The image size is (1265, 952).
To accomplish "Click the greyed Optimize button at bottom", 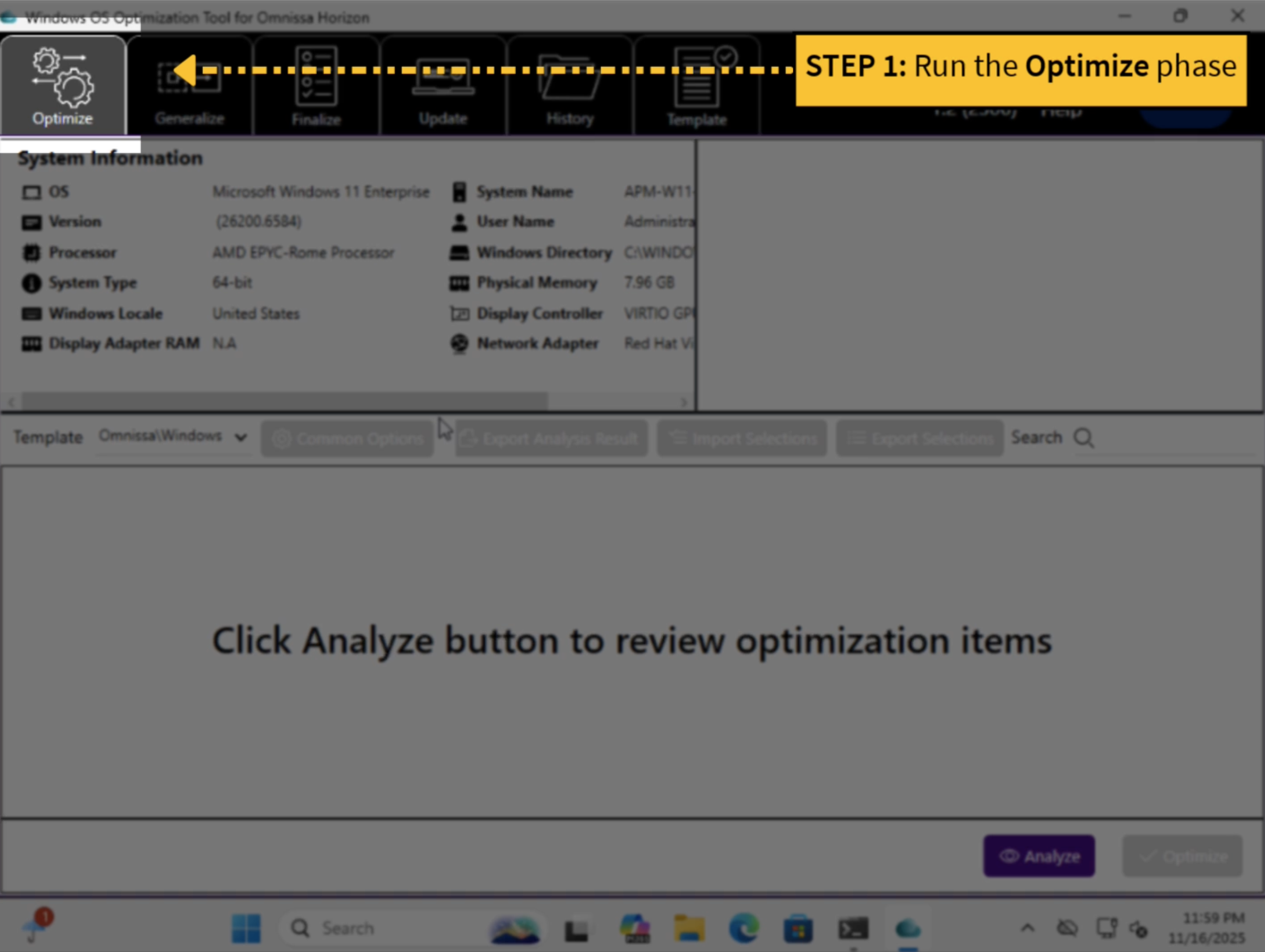I will (x=1182, y=856).
